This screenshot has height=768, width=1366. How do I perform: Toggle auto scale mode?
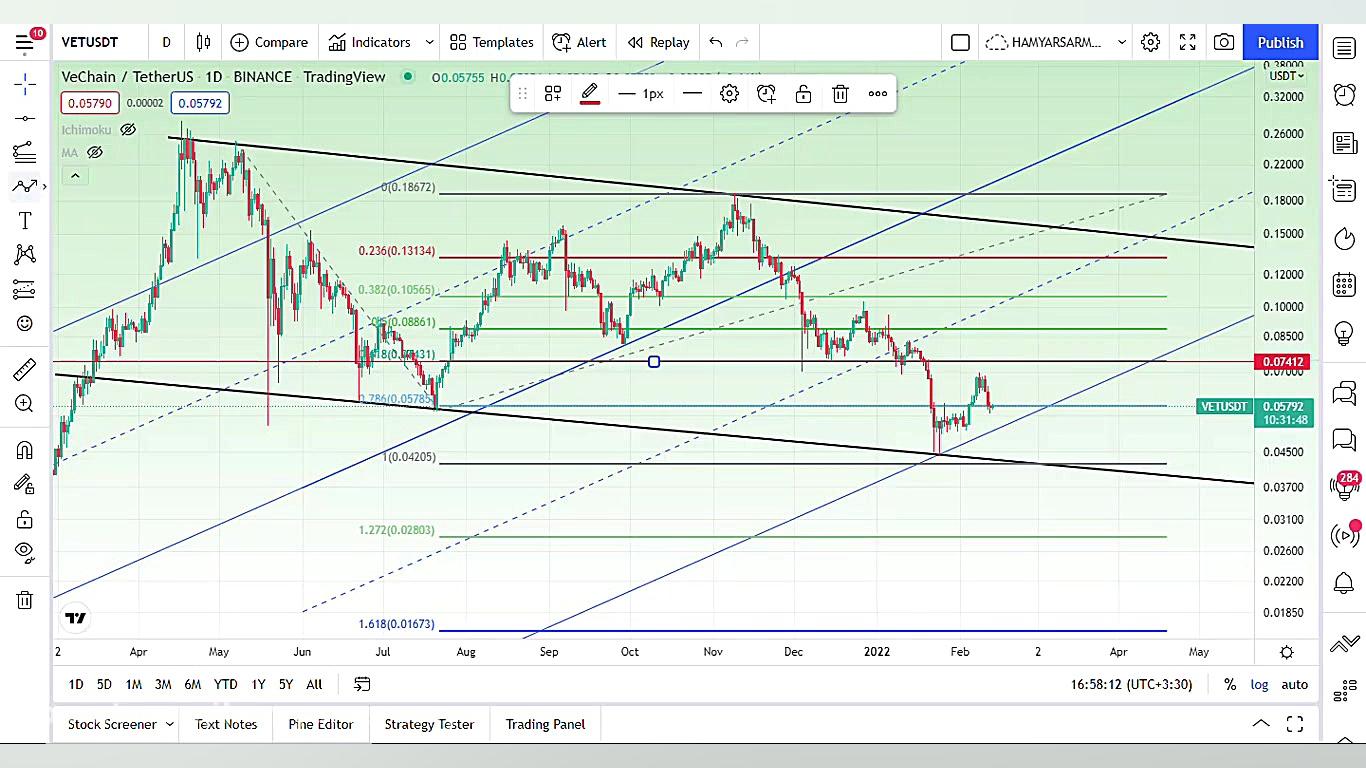click(1295, 684)
